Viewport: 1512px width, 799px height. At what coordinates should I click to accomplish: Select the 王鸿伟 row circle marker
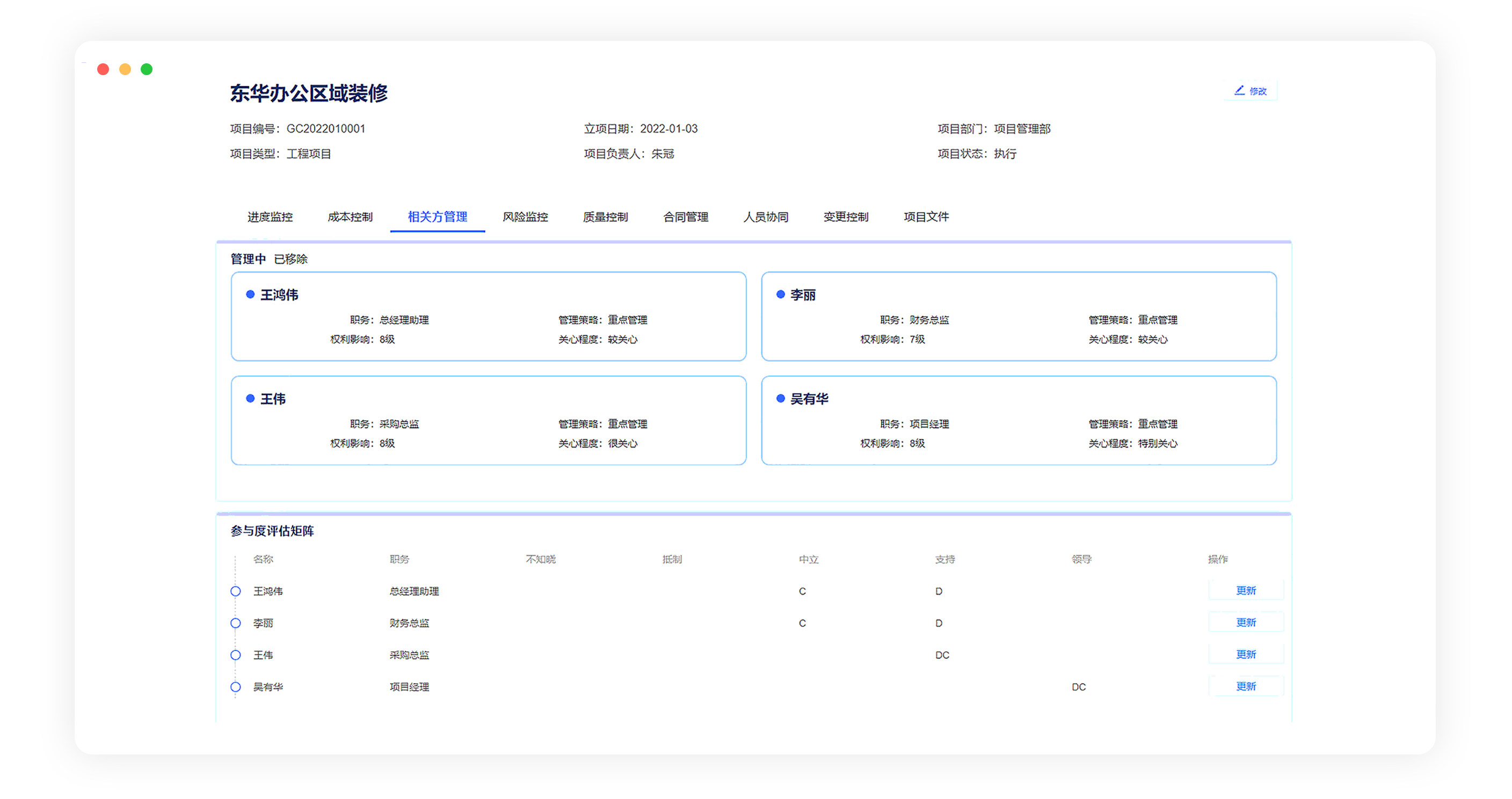pyautogui.click(x=235, y=591)
